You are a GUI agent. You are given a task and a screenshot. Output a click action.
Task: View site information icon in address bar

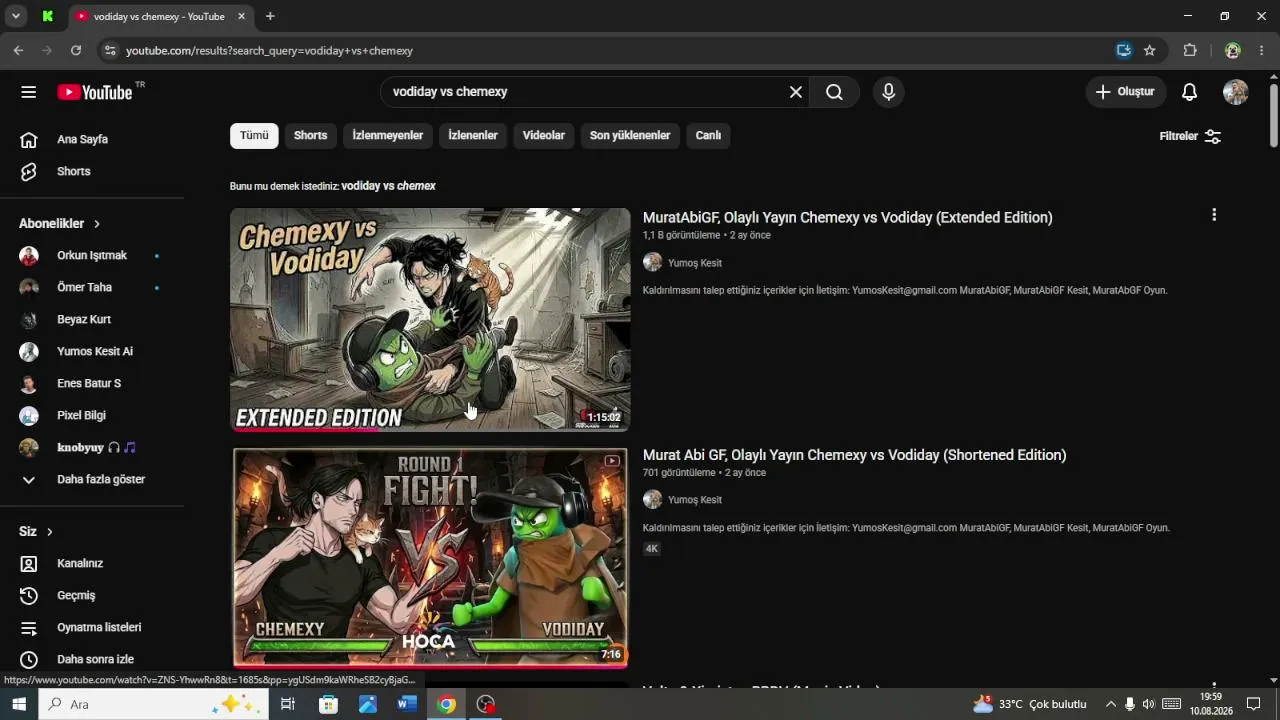click(x=110, y=50)
